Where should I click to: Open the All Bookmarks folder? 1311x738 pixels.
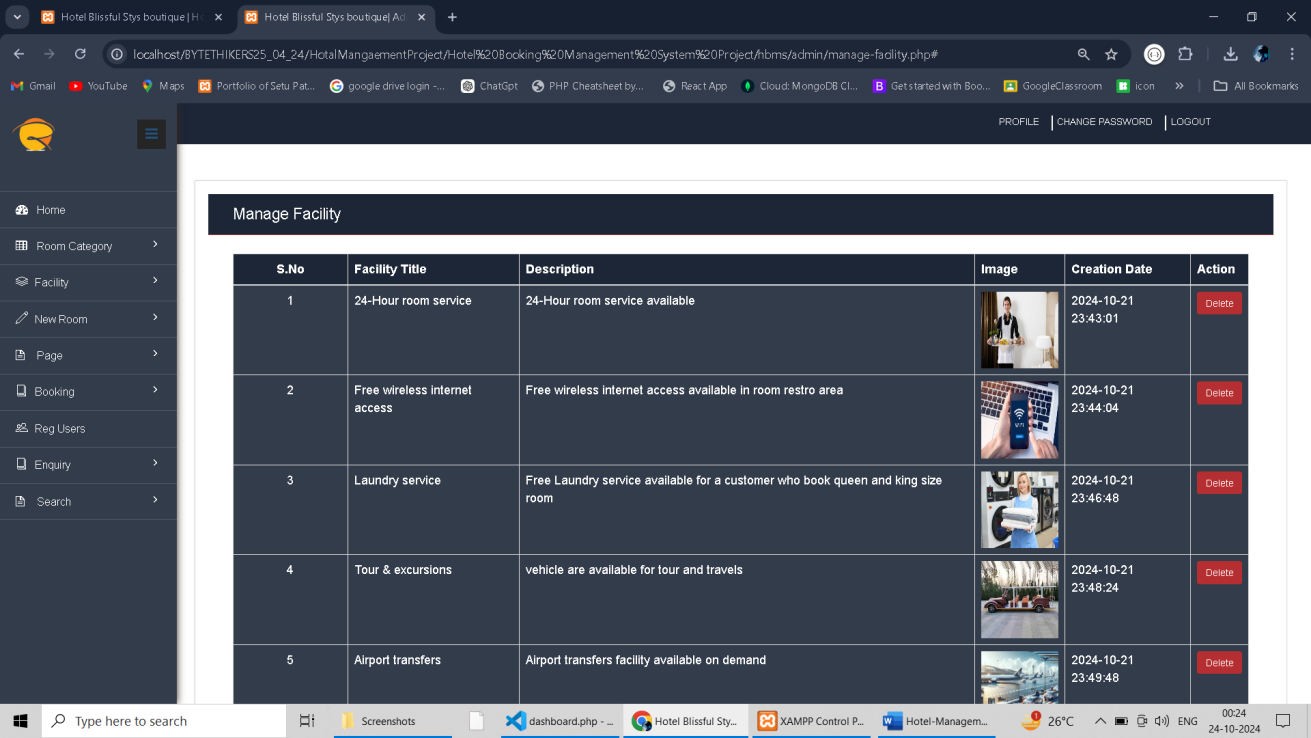pyautogui.click(x=1256, y=86)
